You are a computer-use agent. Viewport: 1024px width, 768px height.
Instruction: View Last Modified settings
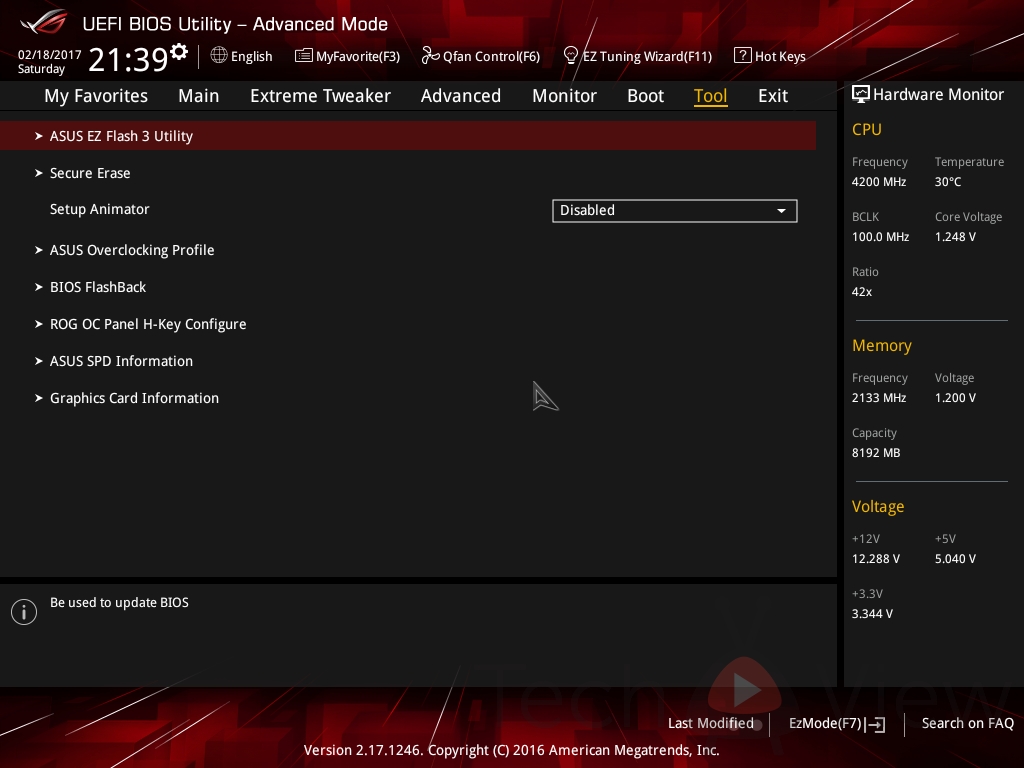pyautogui.click(x=711, y=724)
